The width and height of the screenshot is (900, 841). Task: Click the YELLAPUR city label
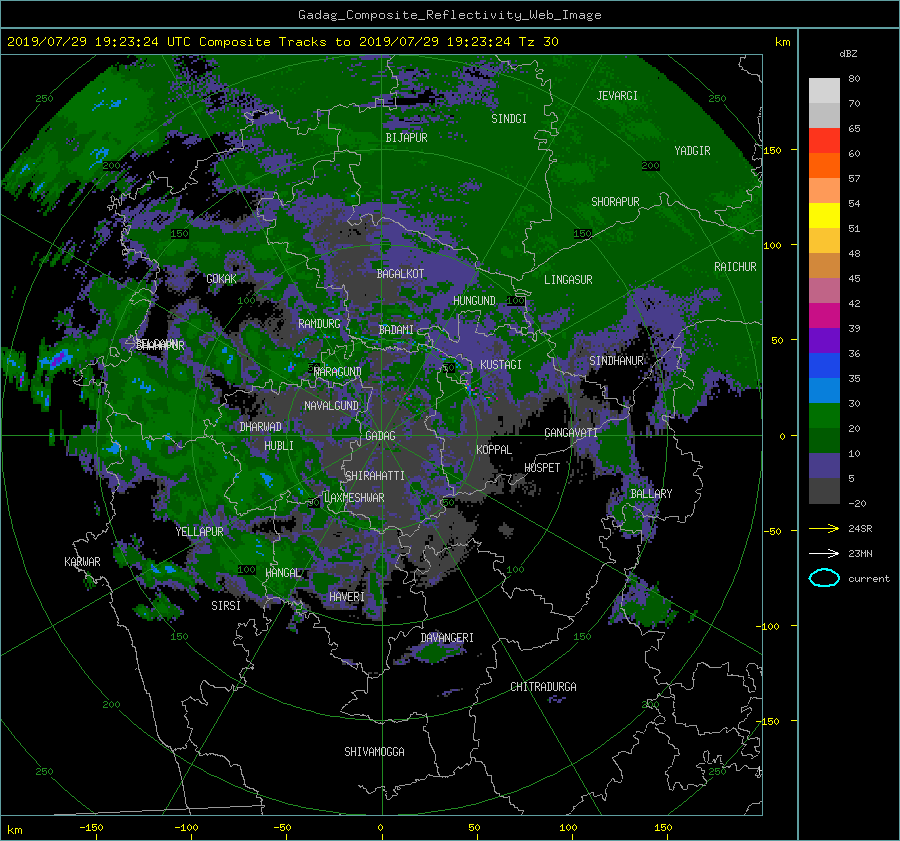pos(199,532)
